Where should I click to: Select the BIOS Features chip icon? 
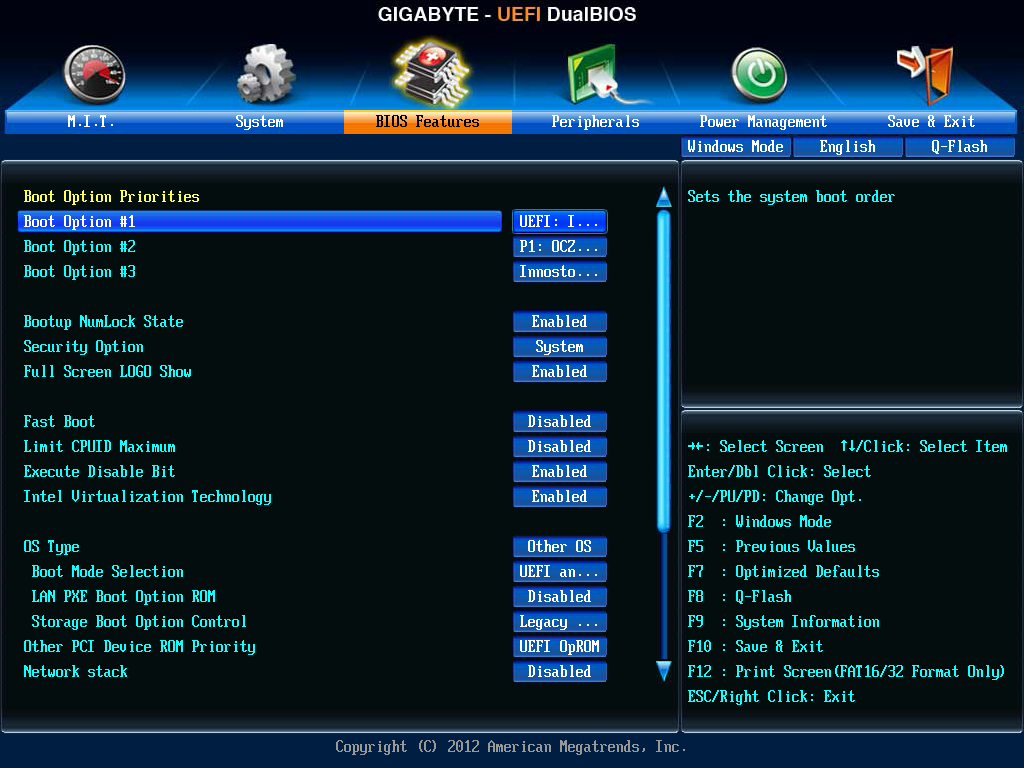(x=431, y=73)
